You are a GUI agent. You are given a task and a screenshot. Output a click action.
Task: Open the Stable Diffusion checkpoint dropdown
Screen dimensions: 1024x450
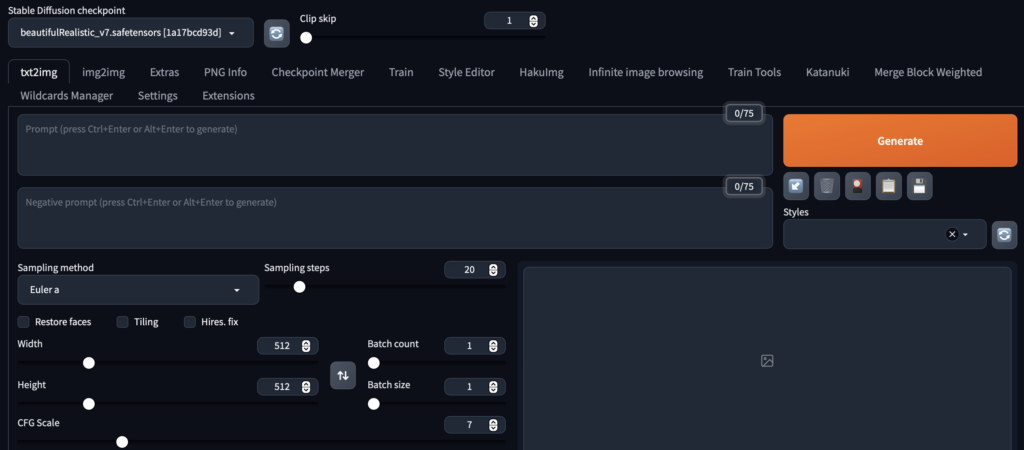(131, 33)
